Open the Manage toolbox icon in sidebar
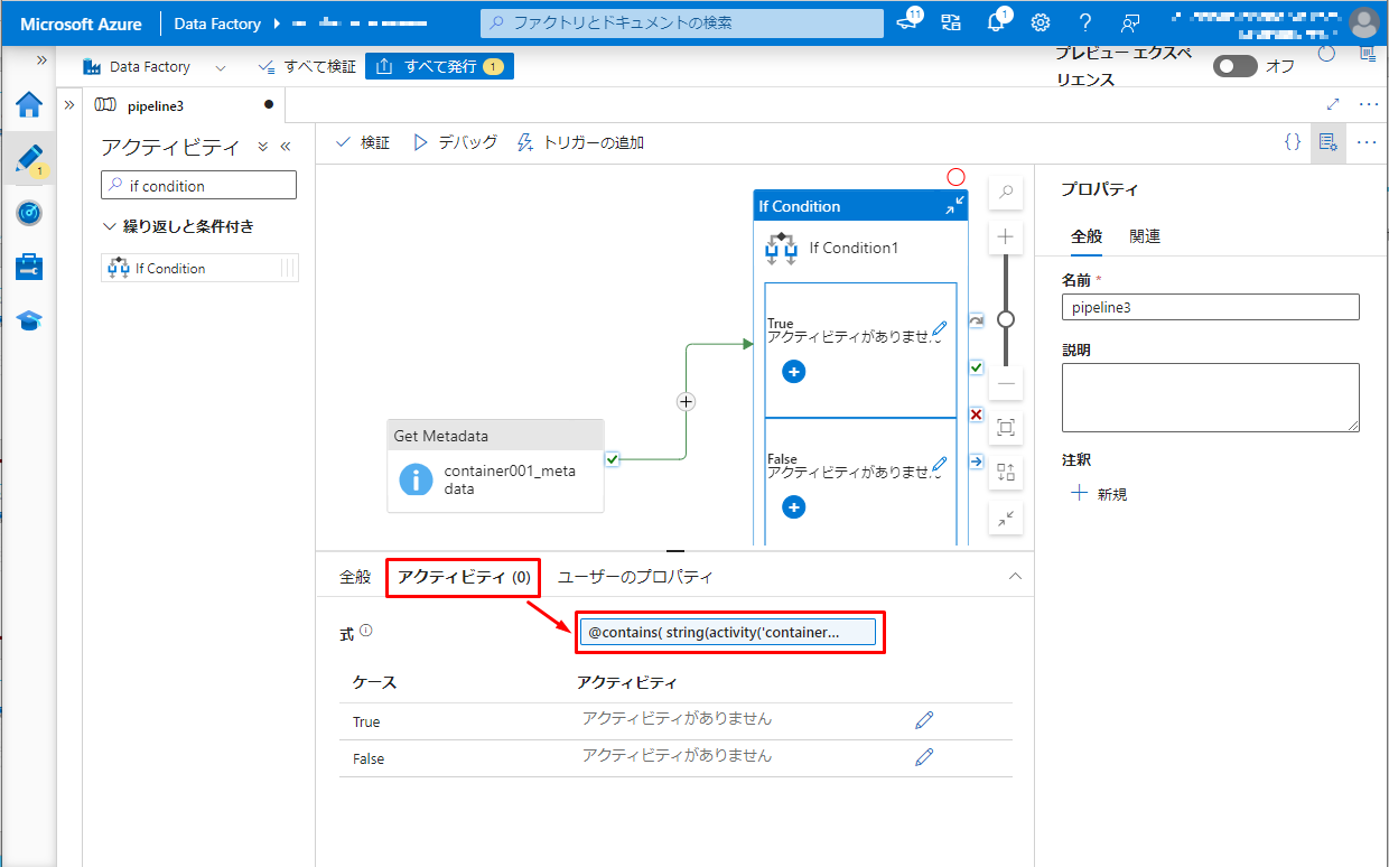 (x=29, y=266)
